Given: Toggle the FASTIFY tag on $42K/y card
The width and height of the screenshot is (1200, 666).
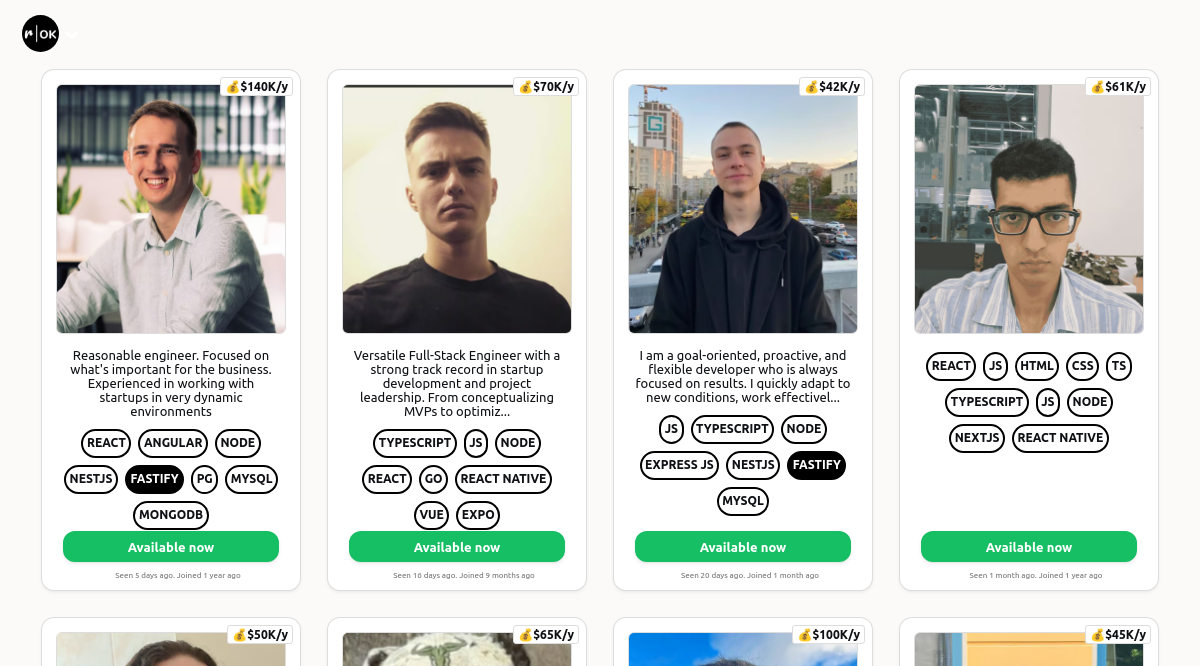Looking at the screenshot, I should coord(817,465).
